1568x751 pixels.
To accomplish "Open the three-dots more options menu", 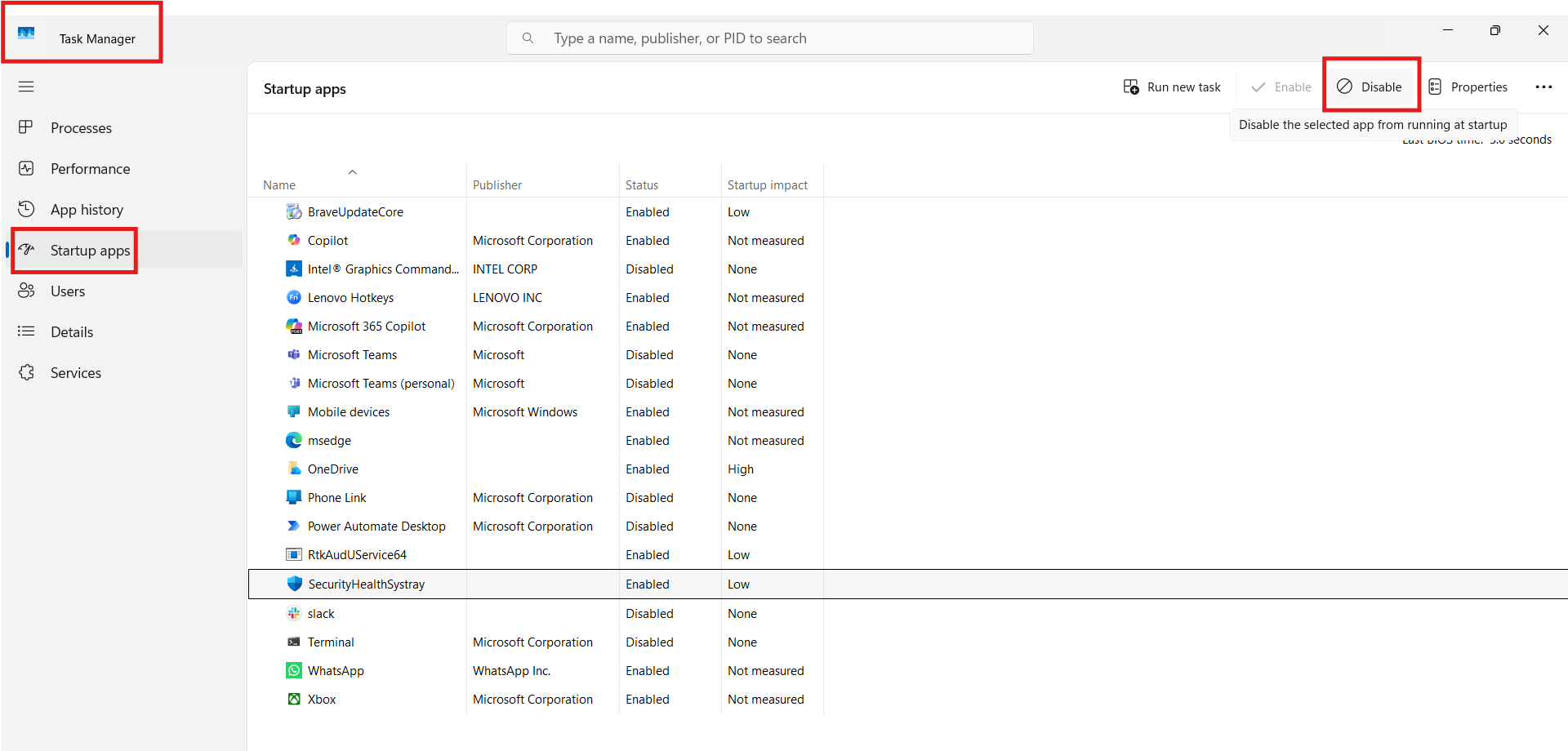I will (x=1543, y=87).
